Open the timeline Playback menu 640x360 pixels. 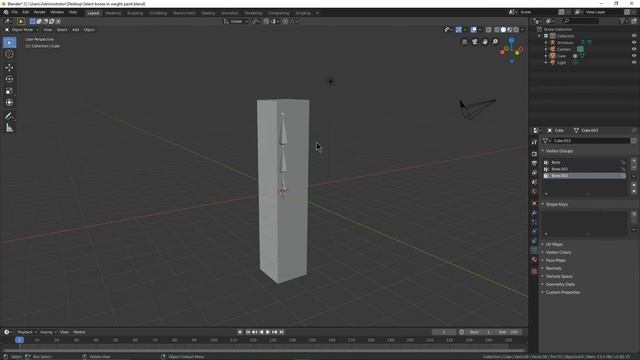pos(27,332)
